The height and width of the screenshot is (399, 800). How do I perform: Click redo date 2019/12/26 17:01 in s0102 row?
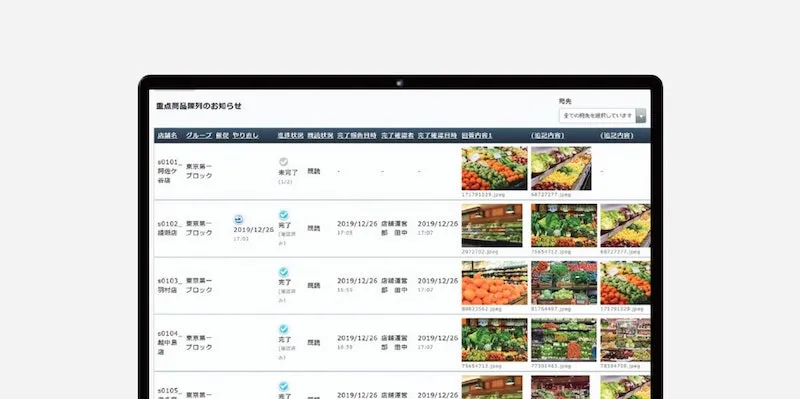(254, 233)
